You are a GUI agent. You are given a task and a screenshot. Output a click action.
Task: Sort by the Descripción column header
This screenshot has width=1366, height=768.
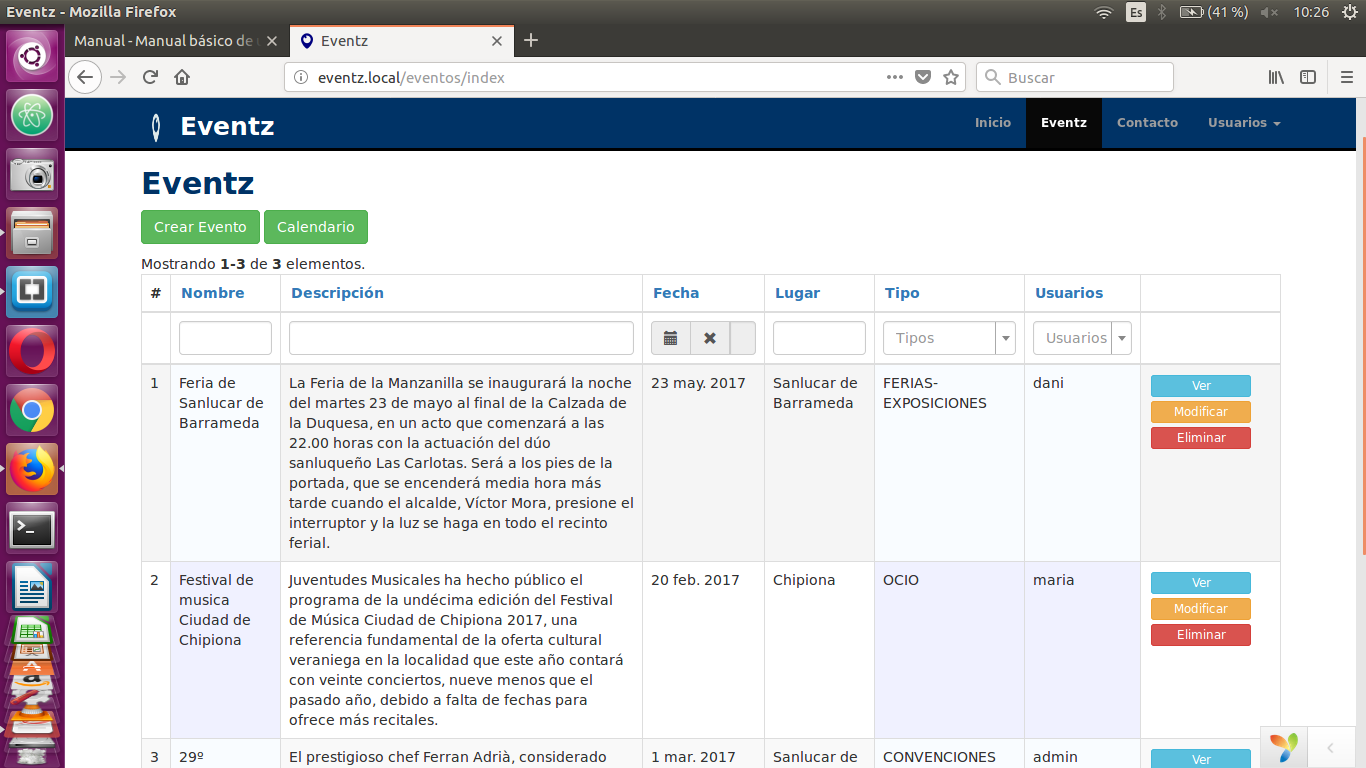pyautogui.click(x=337, y=293)
